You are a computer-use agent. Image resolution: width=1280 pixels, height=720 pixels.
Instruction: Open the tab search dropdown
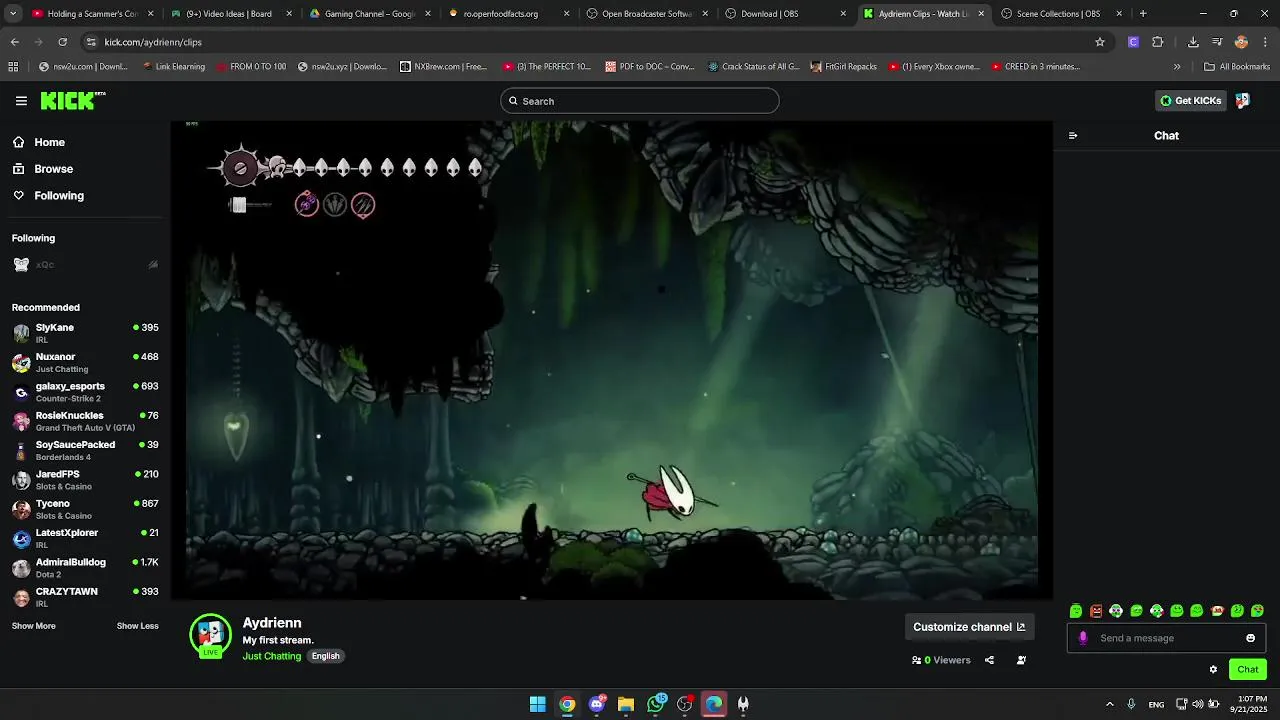tap(12, 14)
